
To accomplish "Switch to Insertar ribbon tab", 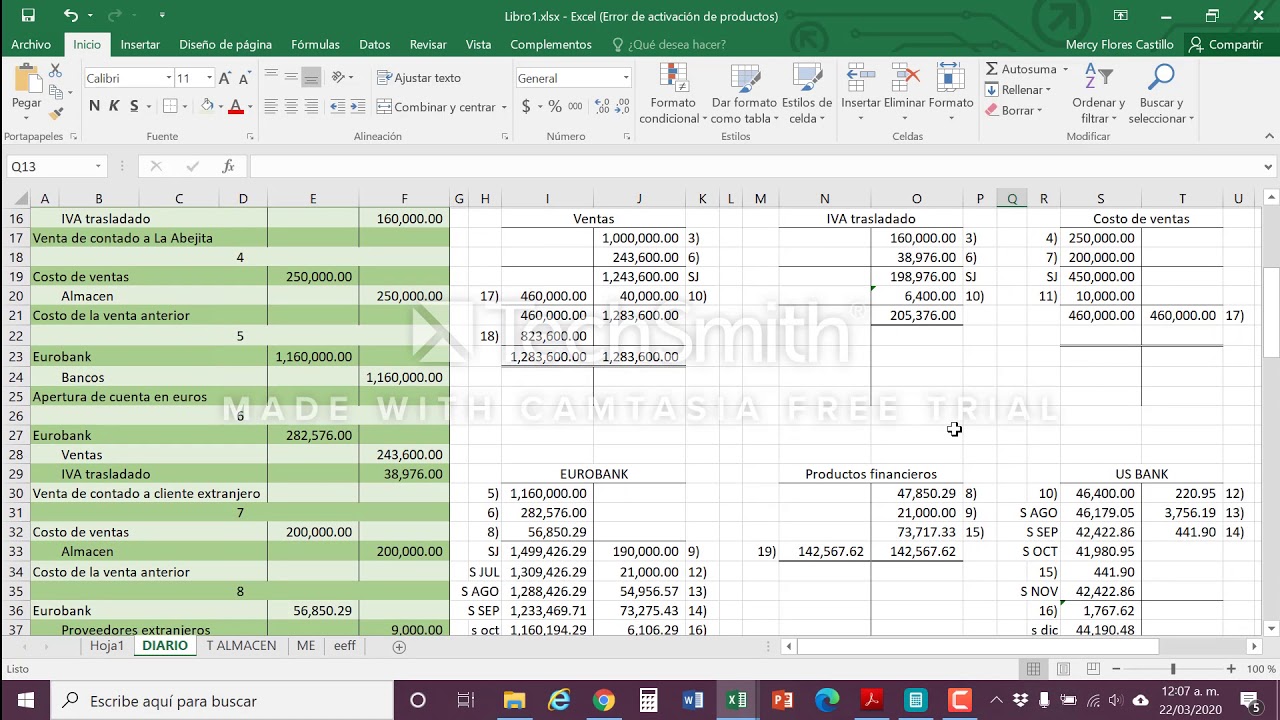I will click(140, 45).
